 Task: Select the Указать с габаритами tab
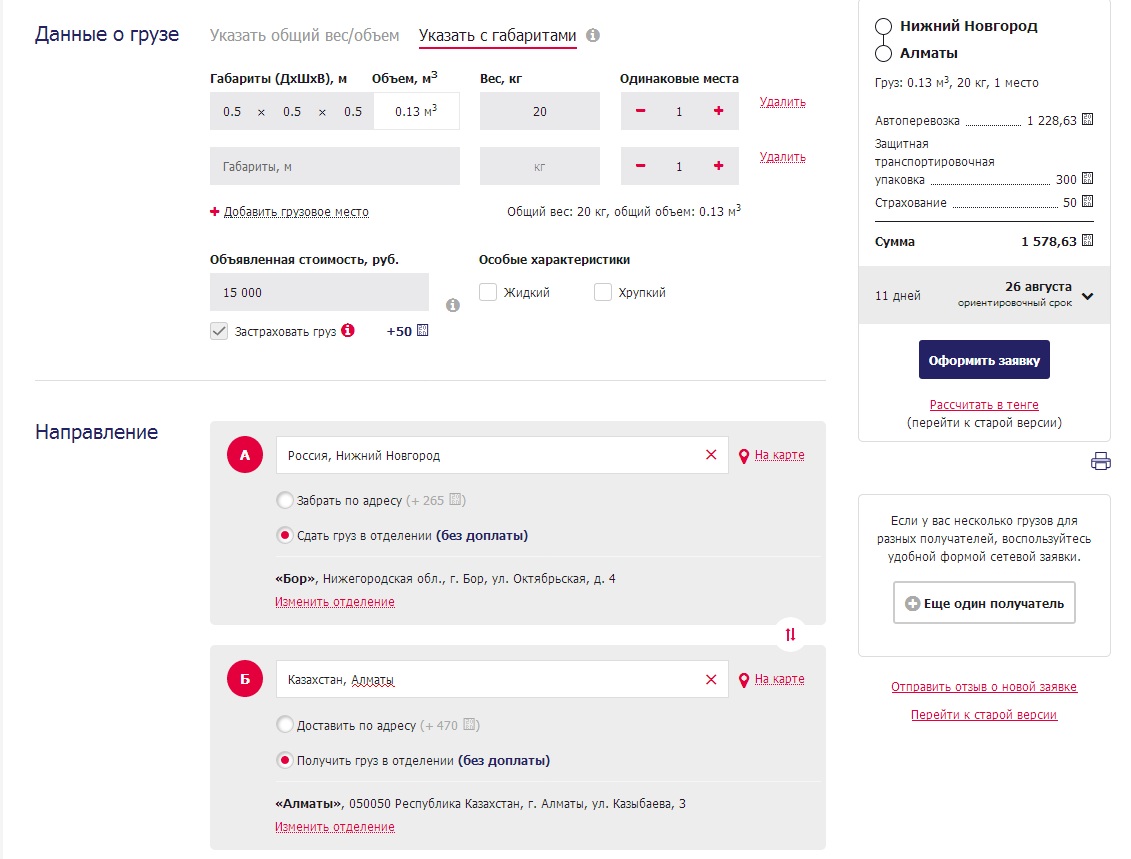pos(497,36)
